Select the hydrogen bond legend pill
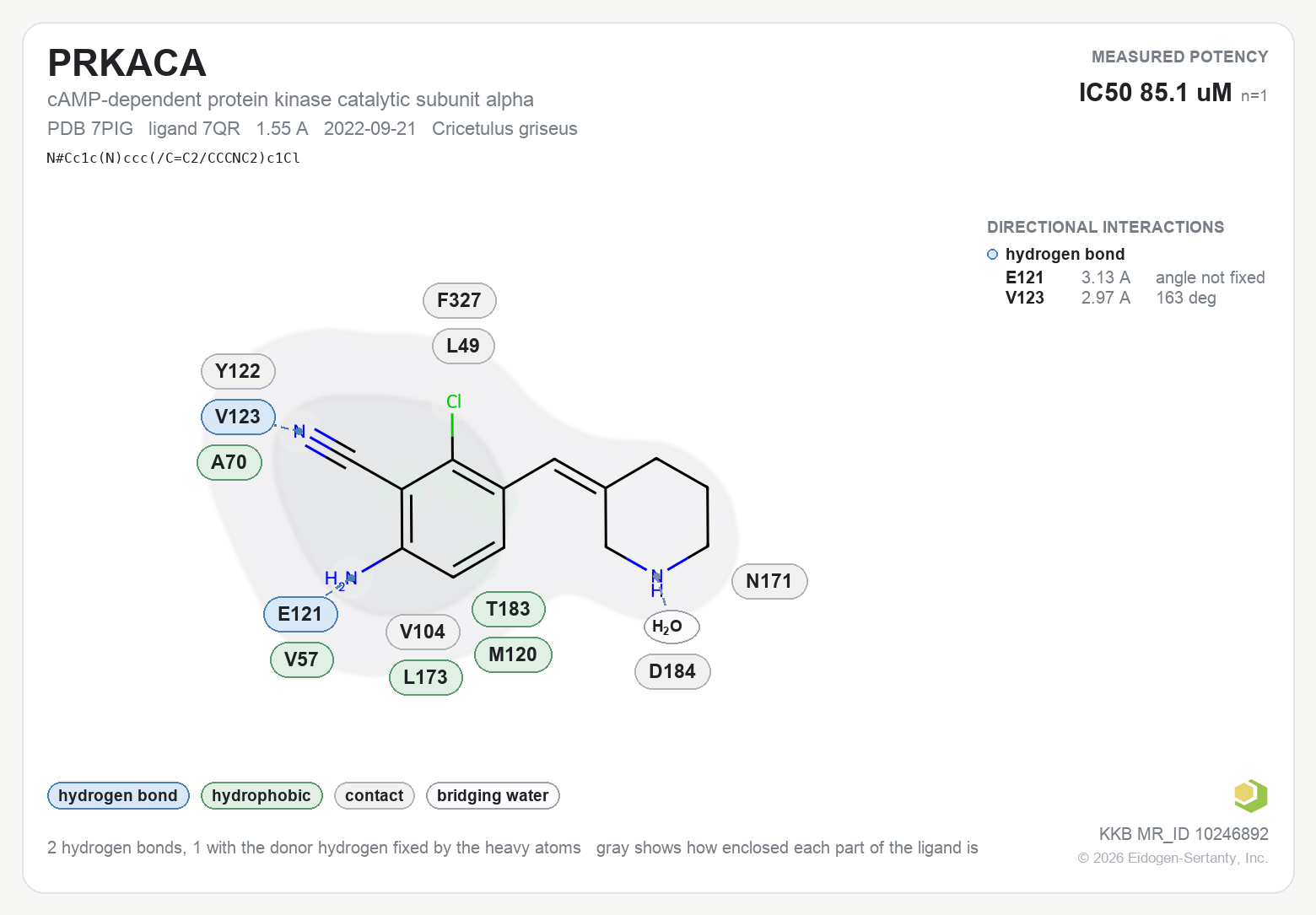Screen dimensions: 1316x915 [x=118, y=795]
